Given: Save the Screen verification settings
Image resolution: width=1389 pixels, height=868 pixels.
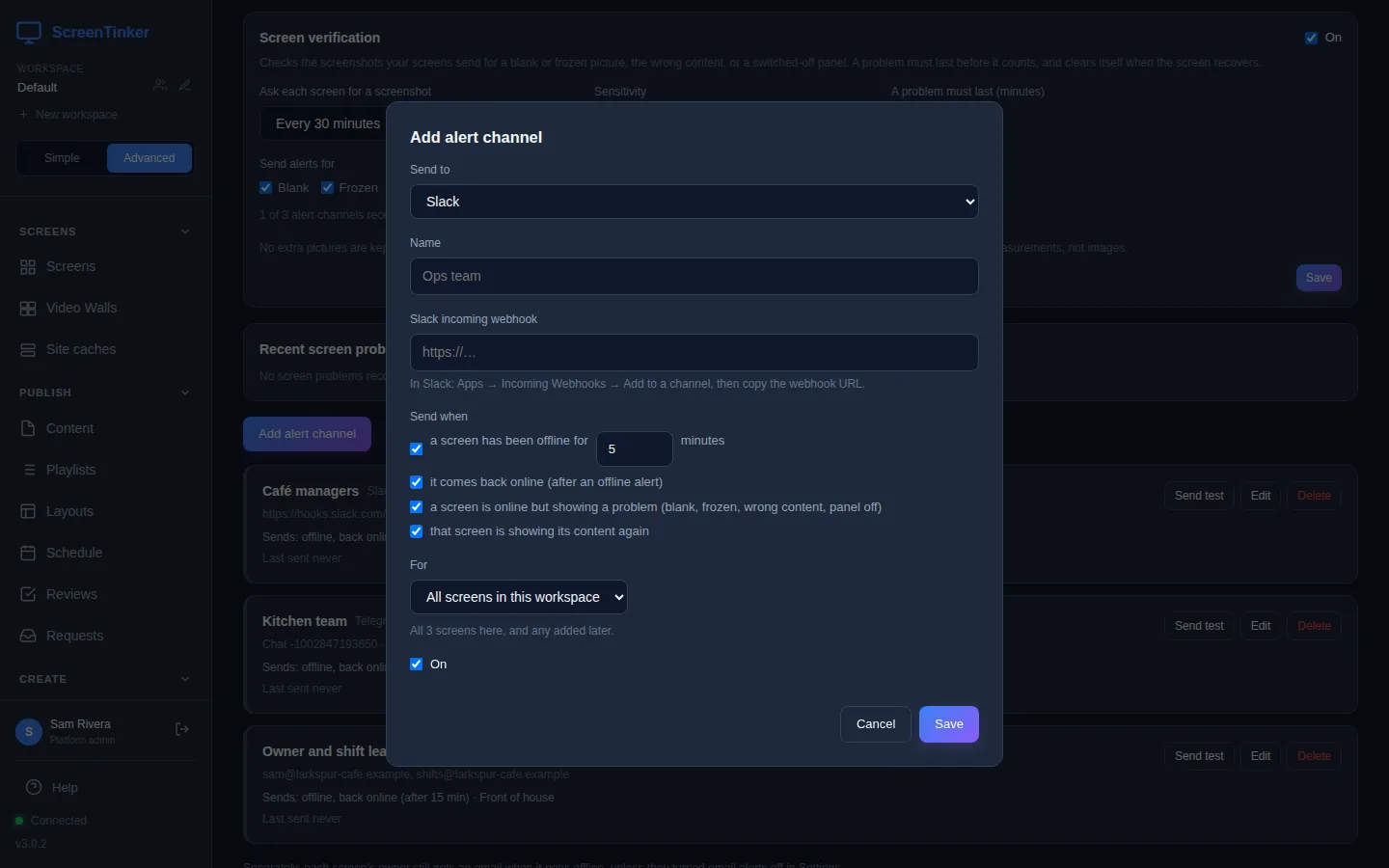Looking at the screenshot, I should [1319, 278].
